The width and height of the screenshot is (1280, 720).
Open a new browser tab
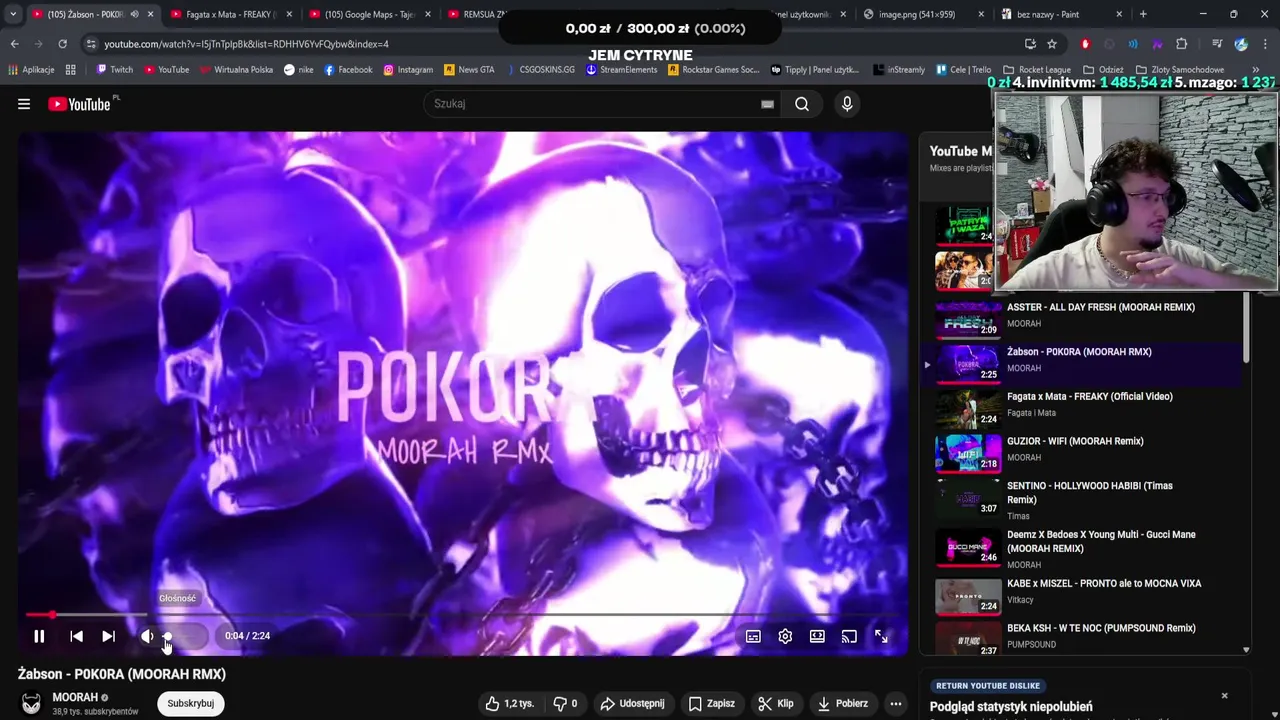click(1143, 14)
